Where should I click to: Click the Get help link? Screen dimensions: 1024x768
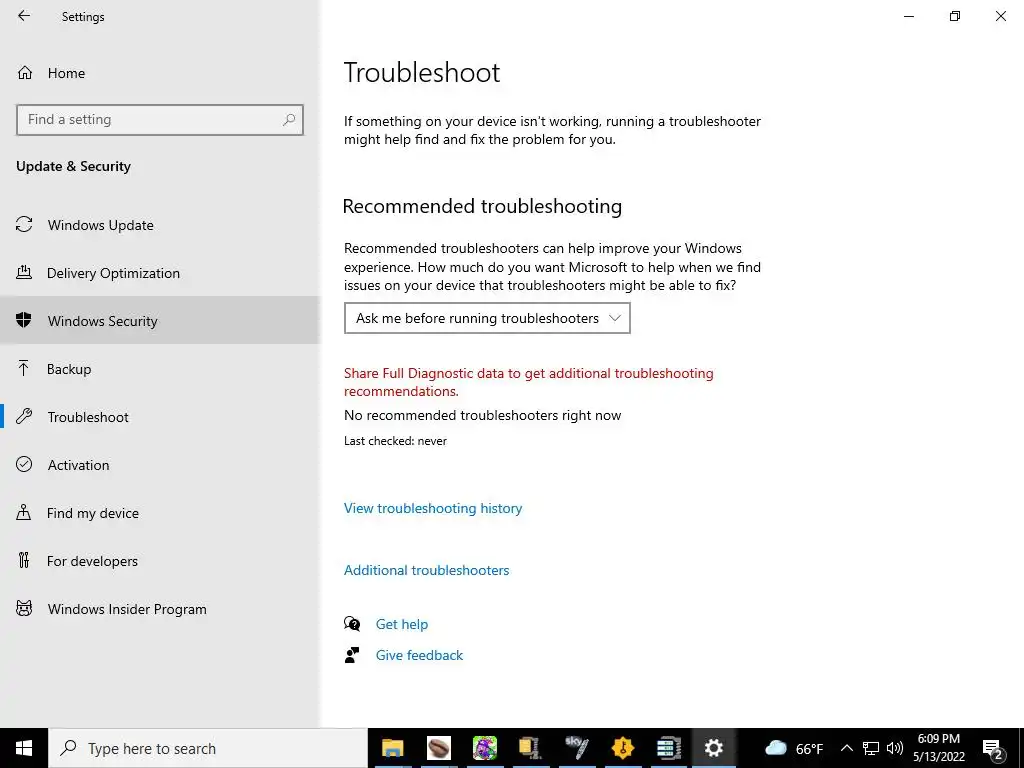[402, 624]
